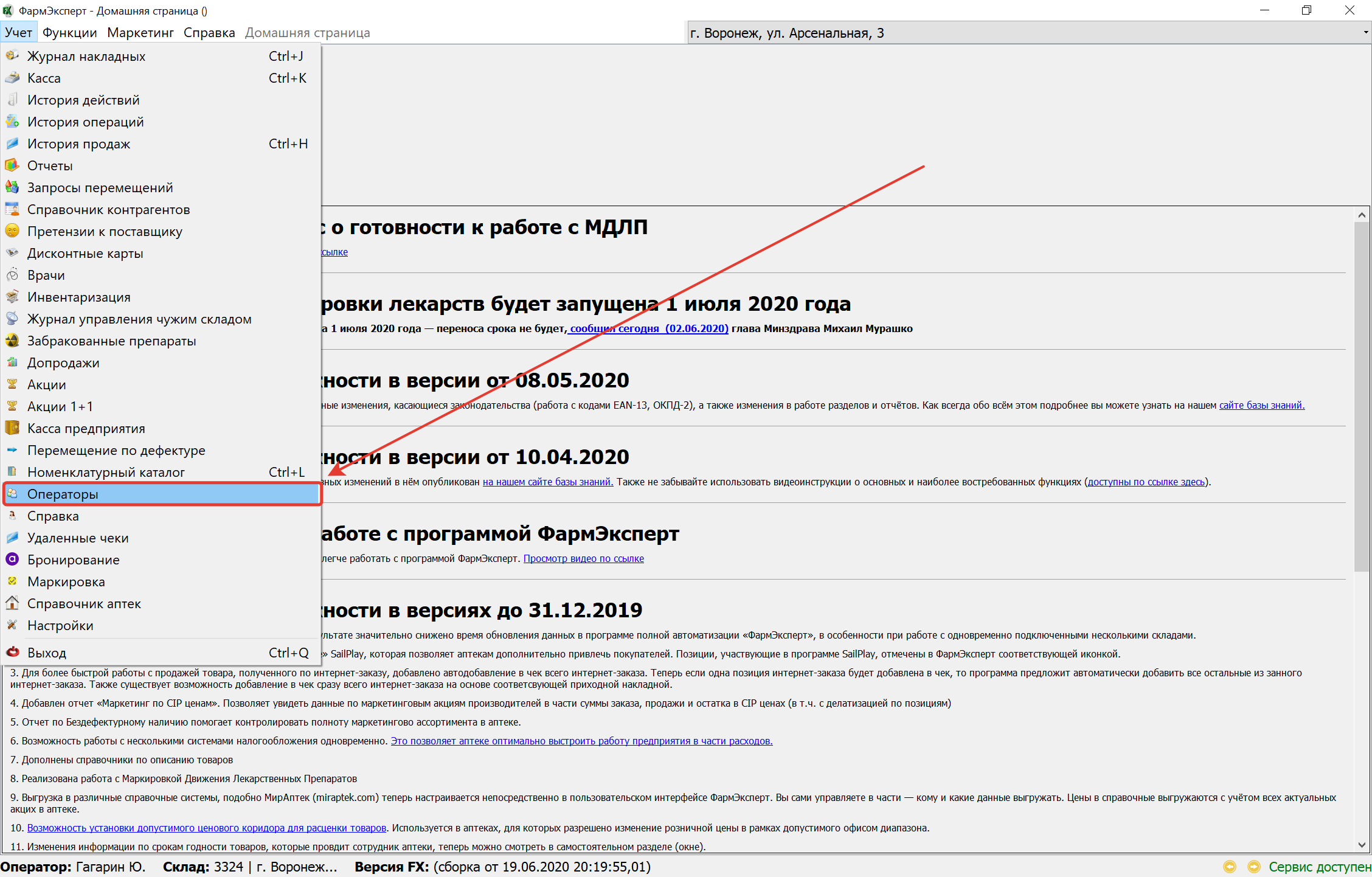Screen dimensions: 1372x877
Task: Open the на нашем сайте базы знаний link
Action: tap(548, 482)
